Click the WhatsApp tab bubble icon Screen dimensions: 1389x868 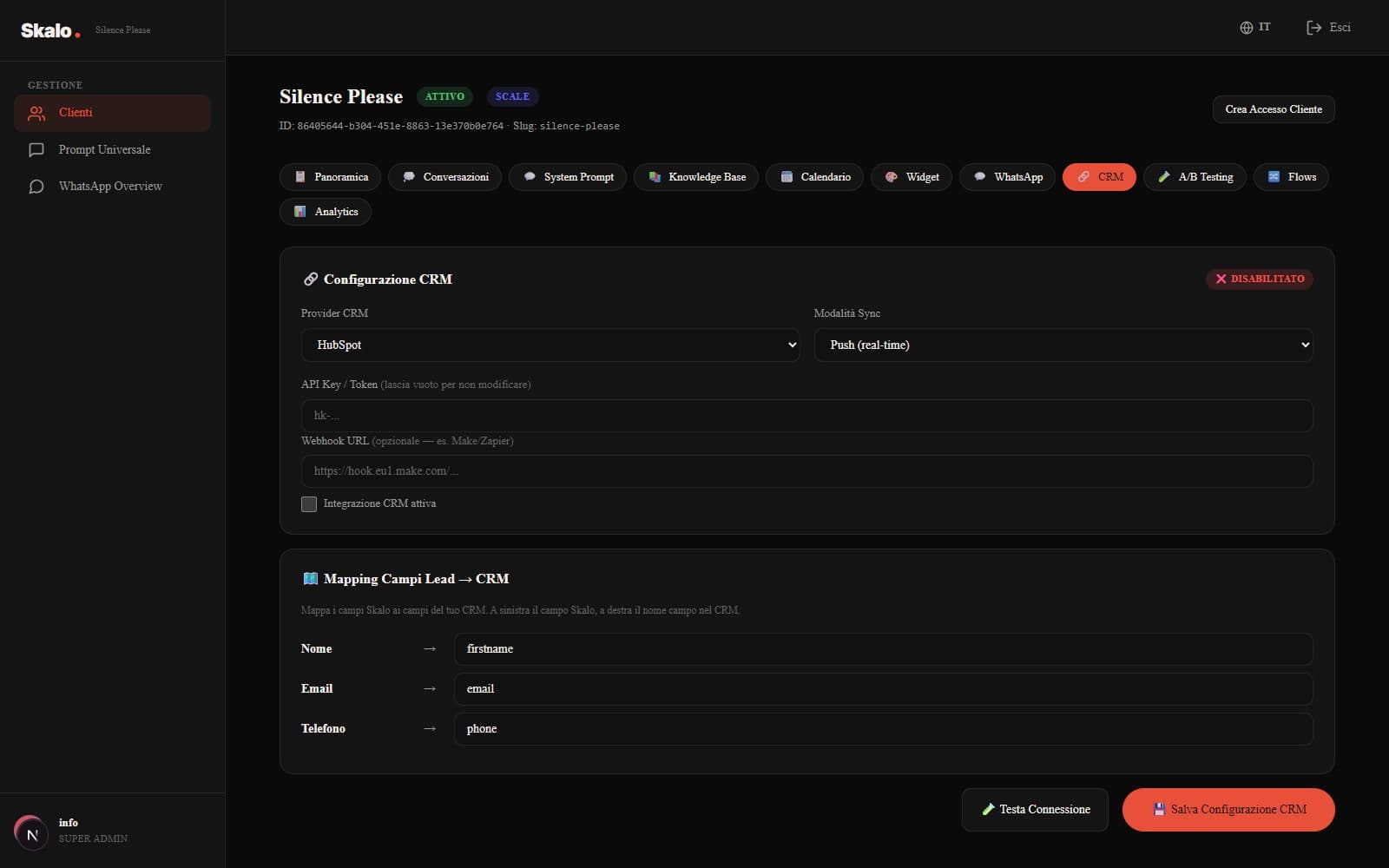(x=980, y=177)
